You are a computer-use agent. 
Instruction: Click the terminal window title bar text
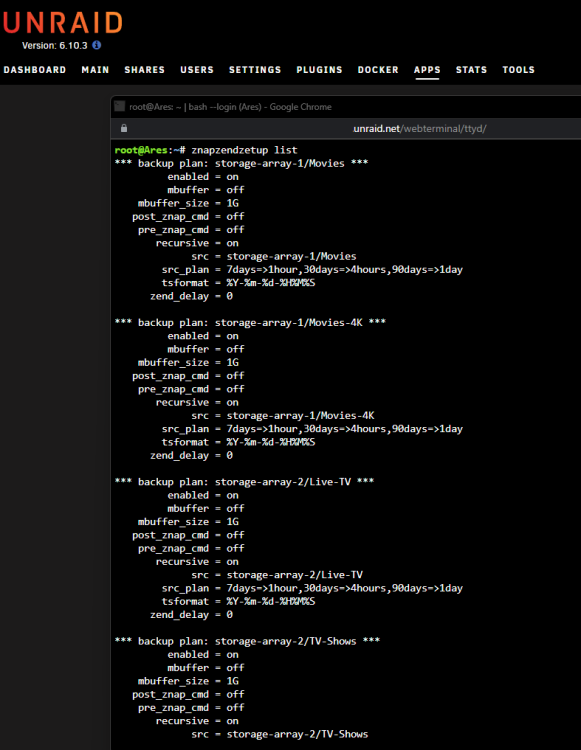pyautogui.click(x=230, y=107)
